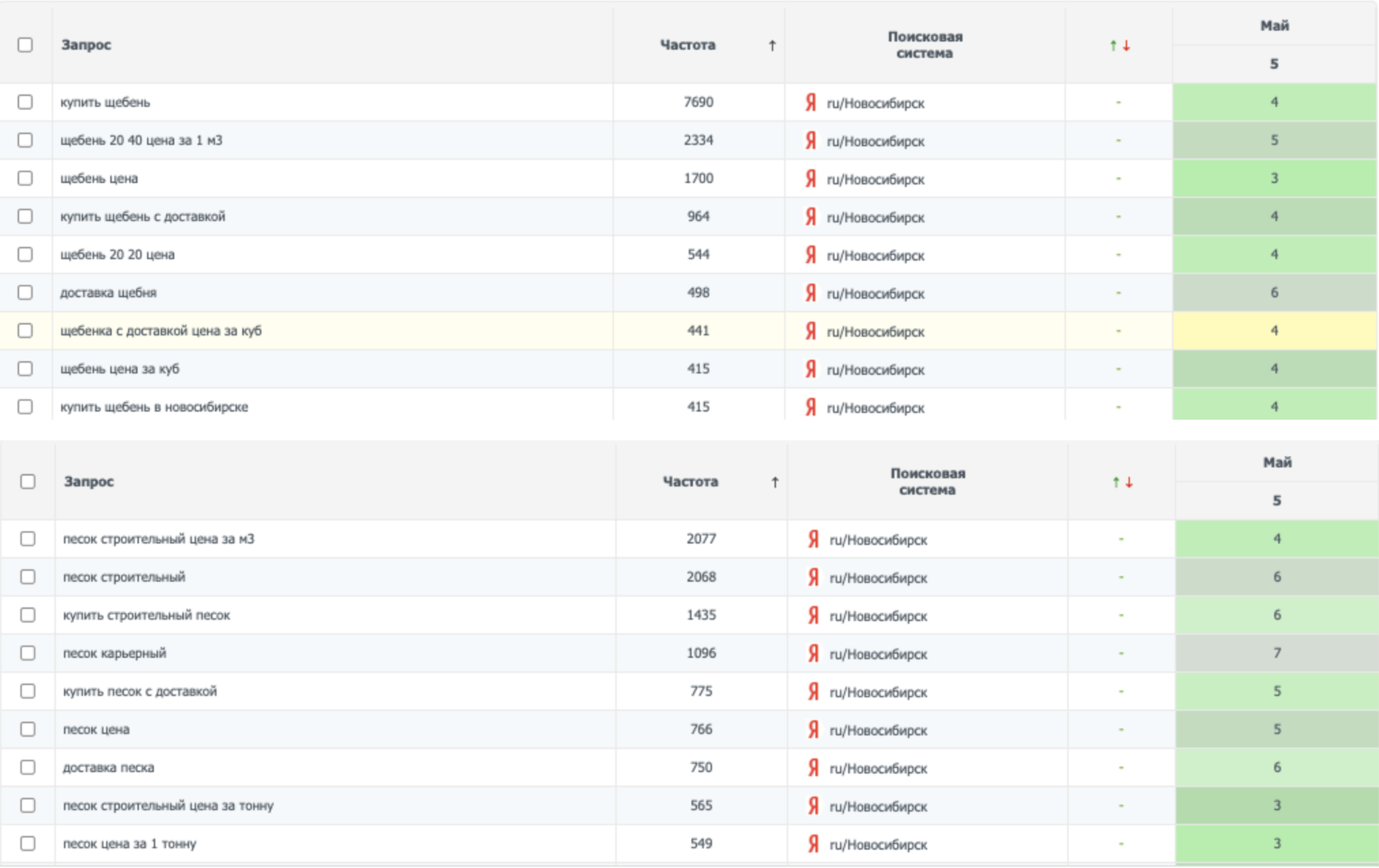
Task: Click the Поисковая система header in top table
Action: pos(924,45)
